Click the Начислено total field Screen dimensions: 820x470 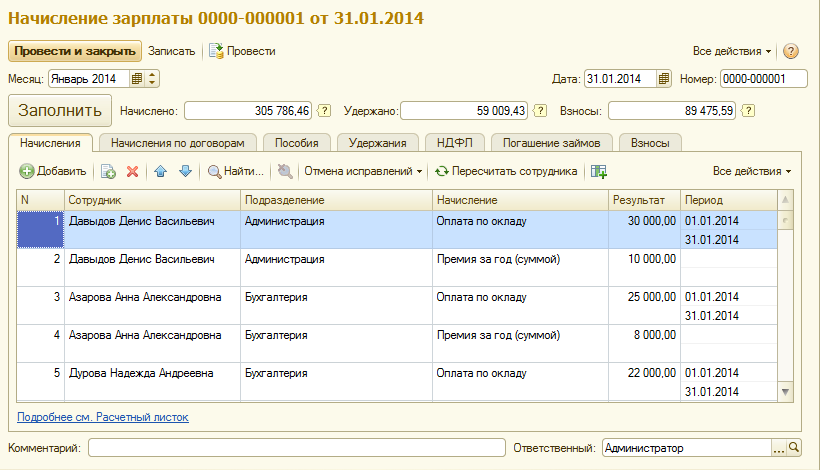[x=248, y=111]
